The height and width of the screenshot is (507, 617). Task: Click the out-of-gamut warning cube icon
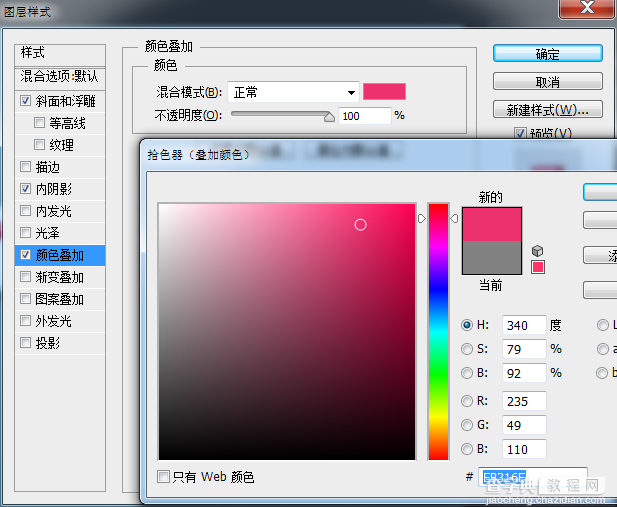(538, 251)
